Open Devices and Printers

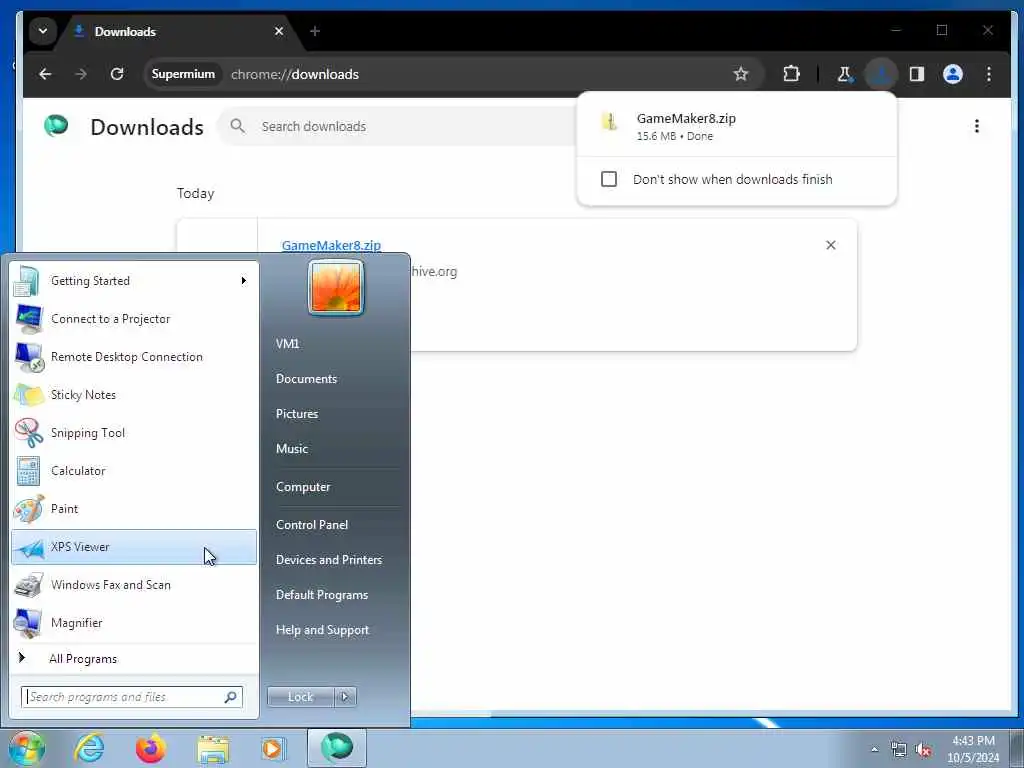pyautogui.click(x=329, y=560)
